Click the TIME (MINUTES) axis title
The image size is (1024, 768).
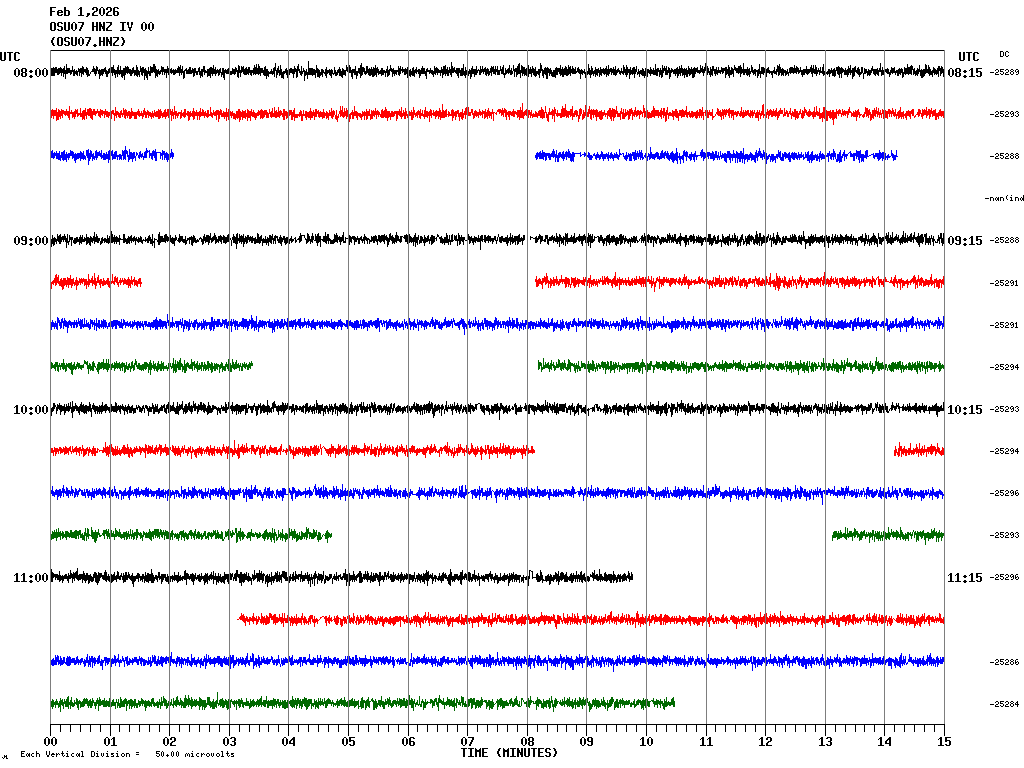[509, 753]
